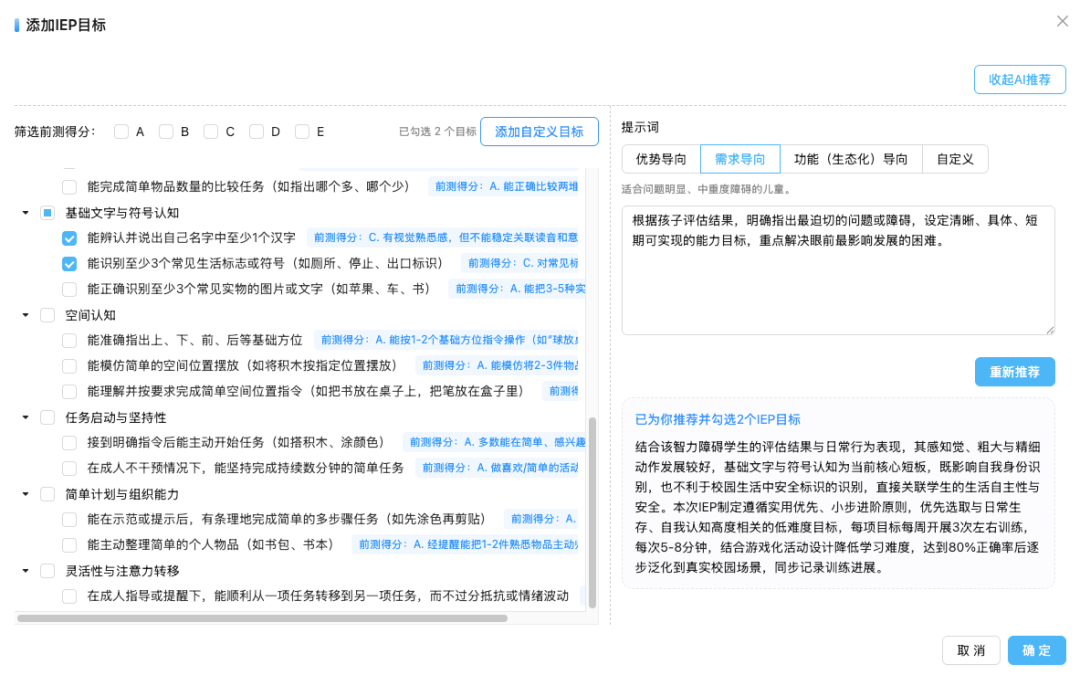
Task: Collapse the 简单计划与组织能力 tree node
Action: tap(25, 494)
